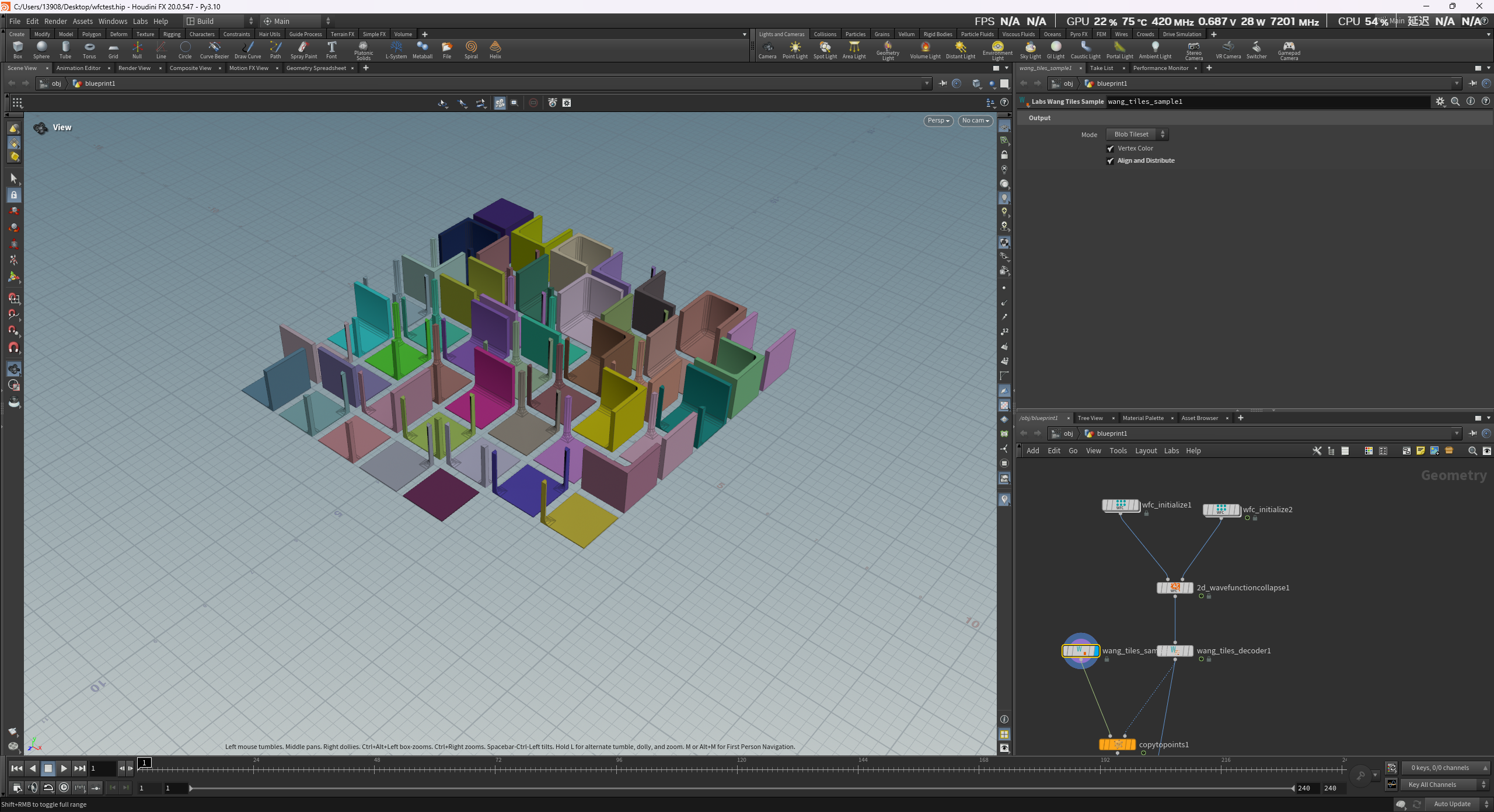Open the Mode Blob Tileset dropdown
Image resolution: width=1494 pixels, height=812 pixels.
1137,134
